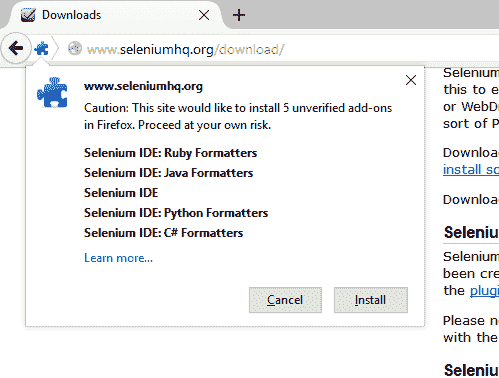Click the large blue puzzle piece icon

click(x=52, y=92)
